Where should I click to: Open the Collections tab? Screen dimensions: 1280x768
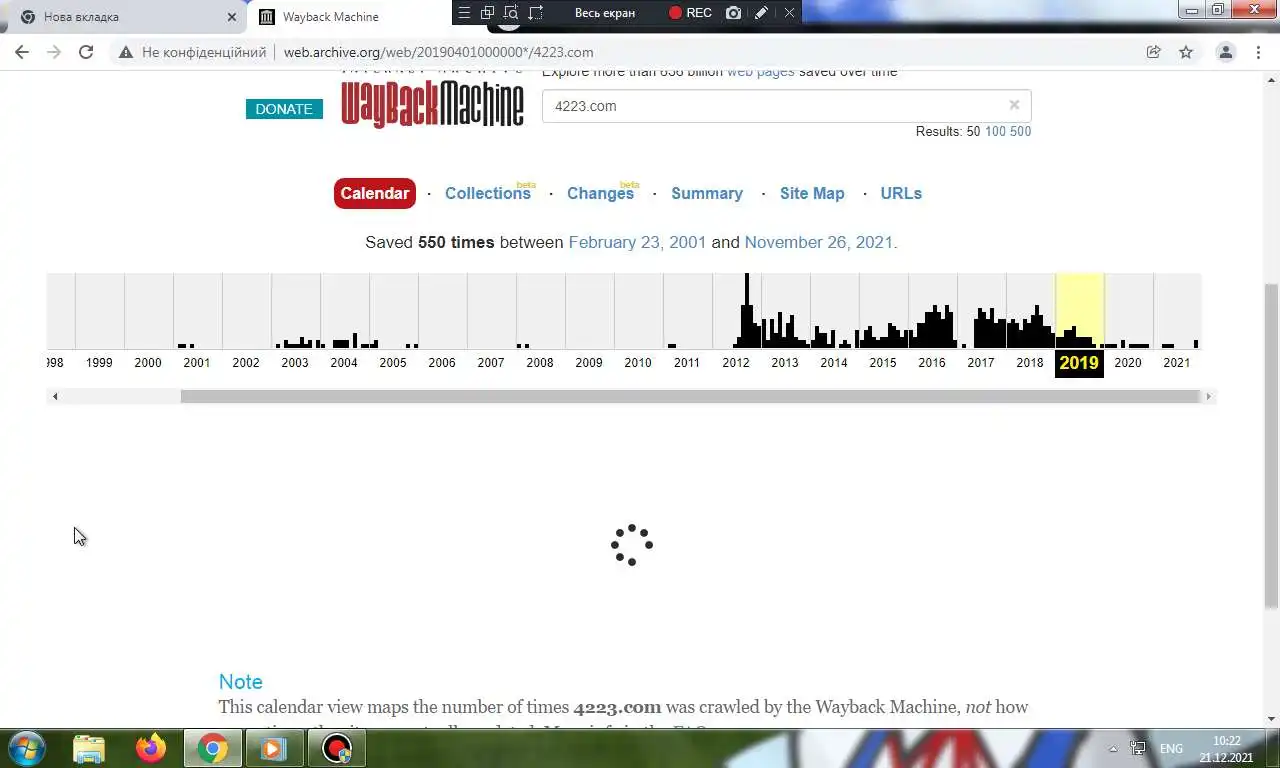click(488, 193)
